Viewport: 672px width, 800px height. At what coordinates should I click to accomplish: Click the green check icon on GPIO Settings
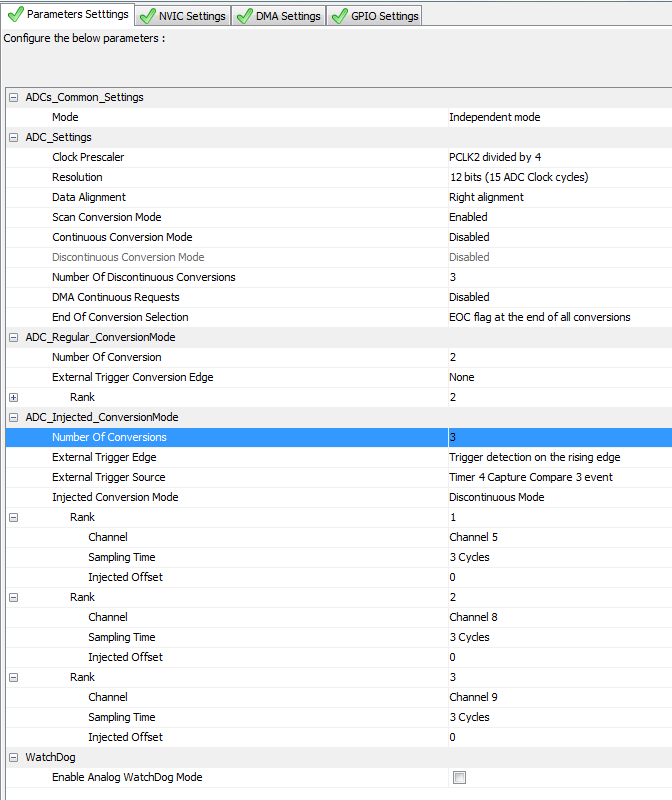pos(338,16)
